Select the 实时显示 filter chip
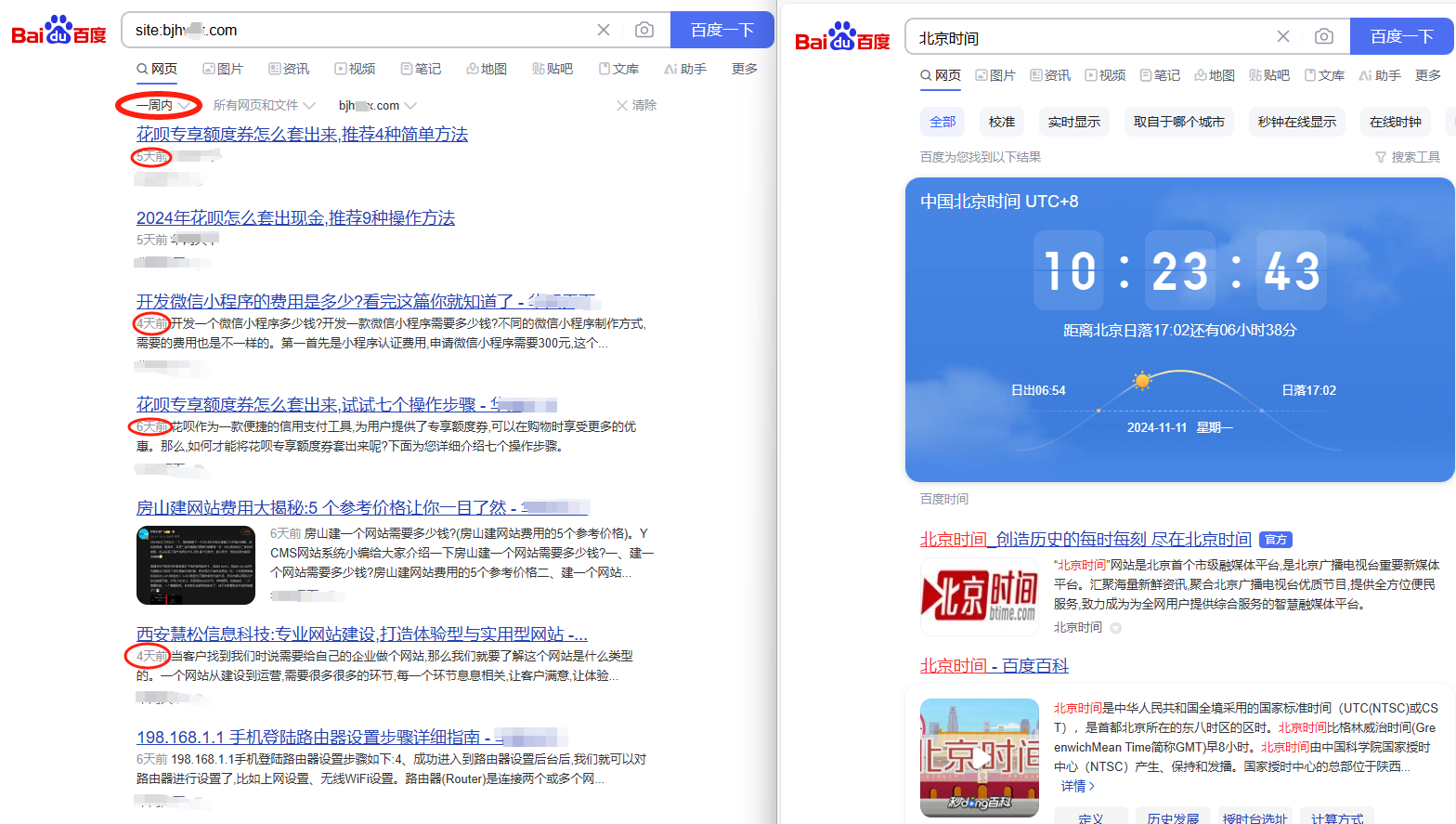This screenshot has height=824, width=1456. click(x=1074, y=122)
